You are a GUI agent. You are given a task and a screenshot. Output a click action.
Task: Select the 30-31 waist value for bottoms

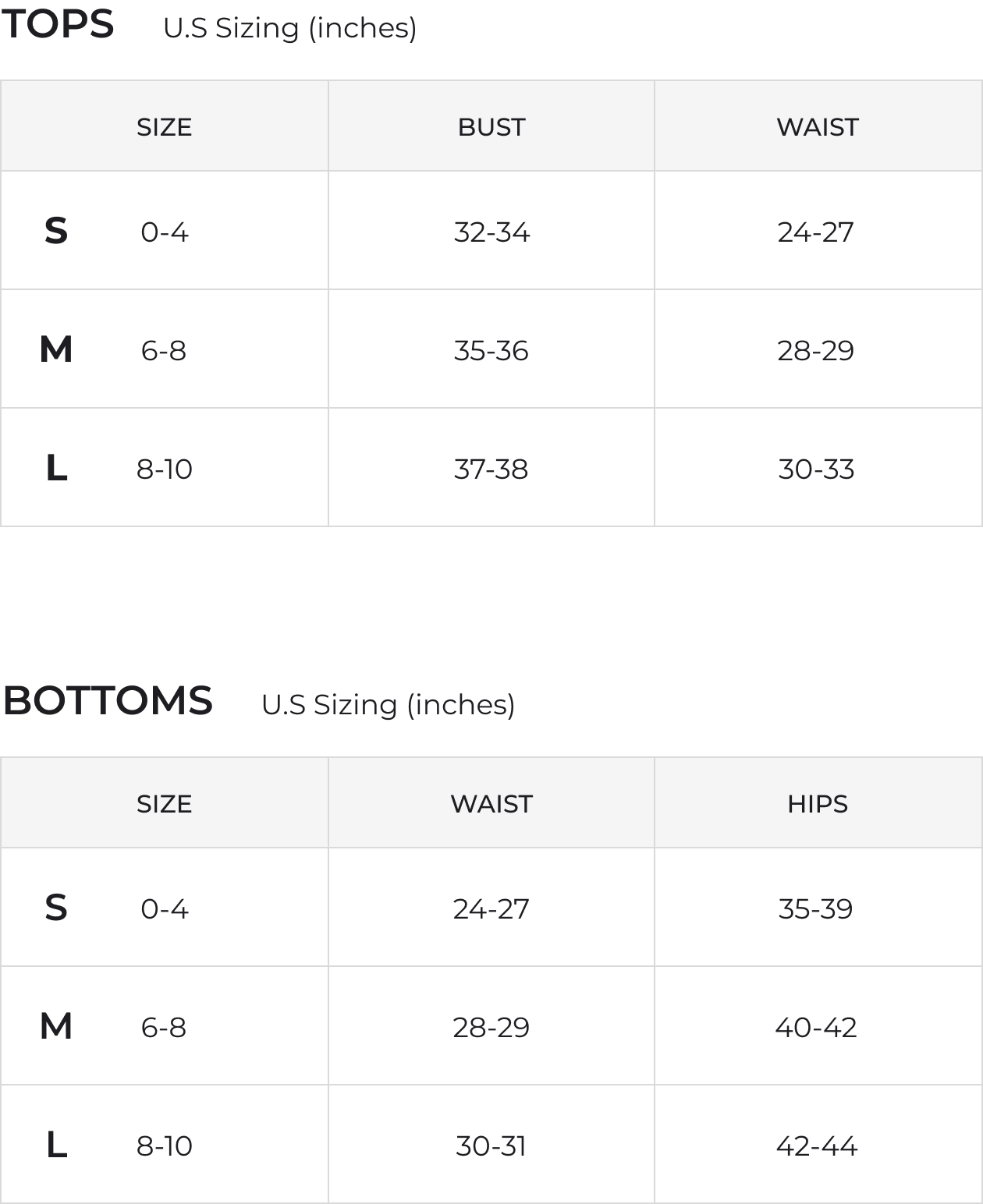click(x=491, y=1146)
